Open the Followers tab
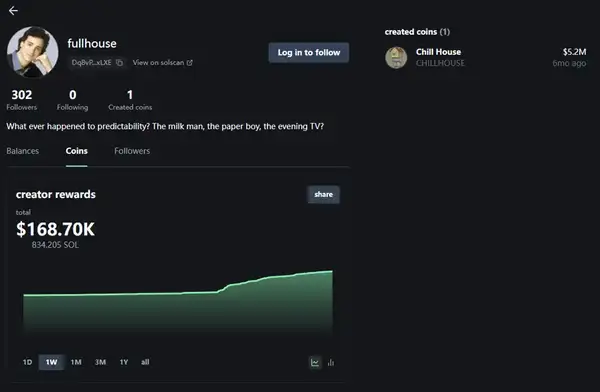This screenshot has width=600, height=392. click(x=132, y=151)
